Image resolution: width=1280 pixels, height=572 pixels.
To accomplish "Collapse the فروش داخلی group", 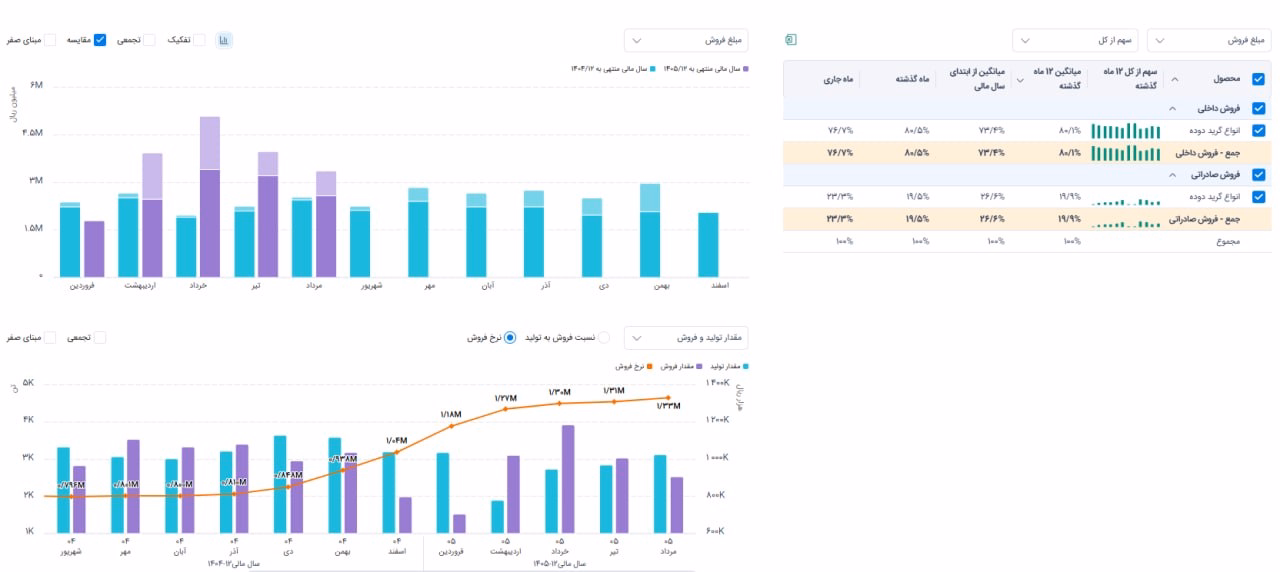I will click(x=1171, y=109).
